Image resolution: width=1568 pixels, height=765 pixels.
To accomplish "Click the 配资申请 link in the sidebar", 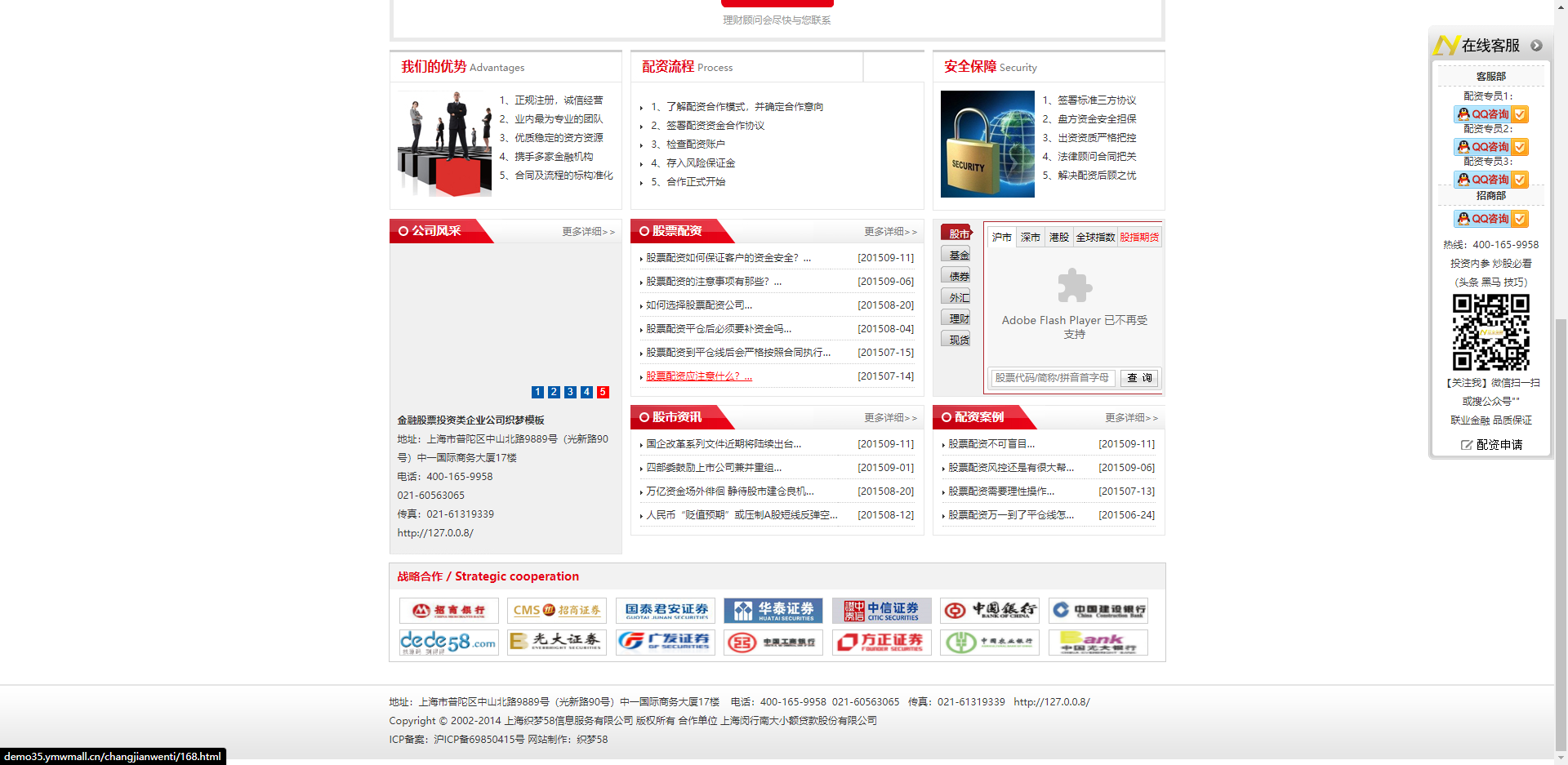I will tap(1491, 445).
